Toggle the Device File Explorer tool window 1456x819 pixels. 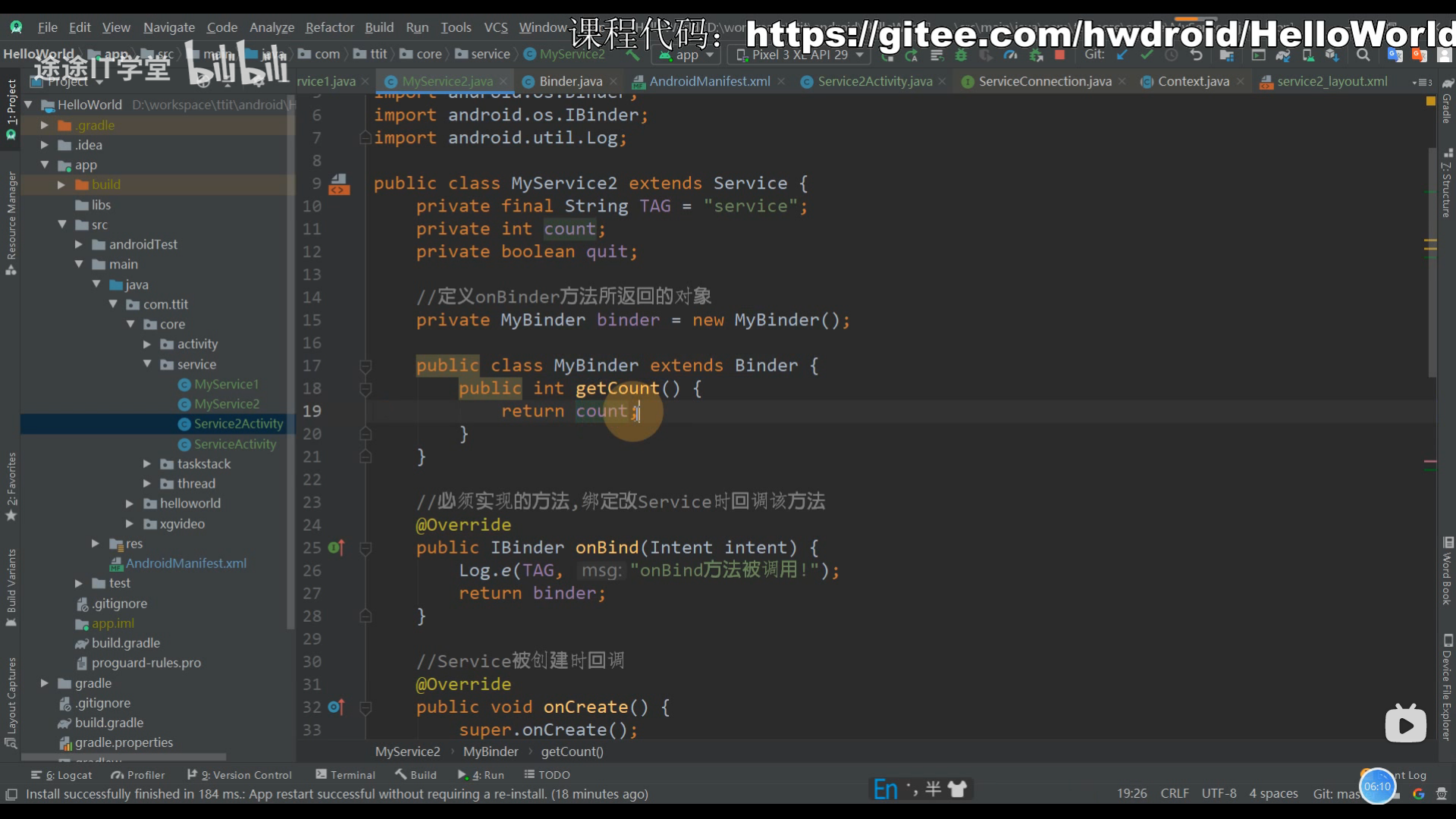(x=1447, y=688)
